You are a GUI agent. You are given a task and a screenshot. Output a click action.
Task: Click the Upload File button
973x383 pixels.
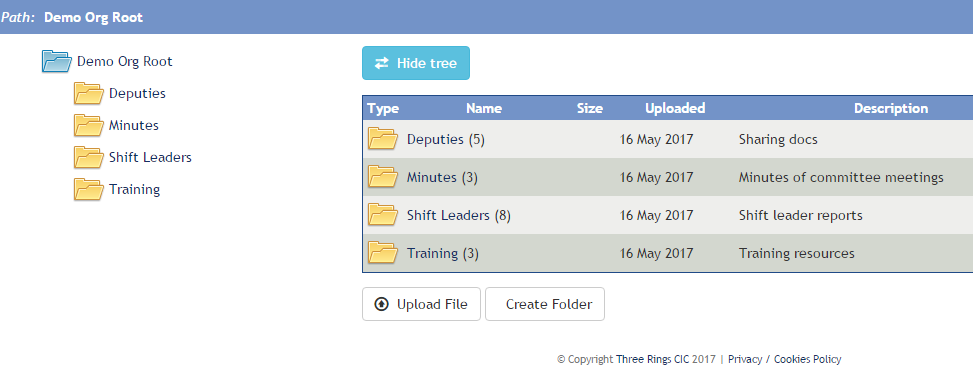421,304
